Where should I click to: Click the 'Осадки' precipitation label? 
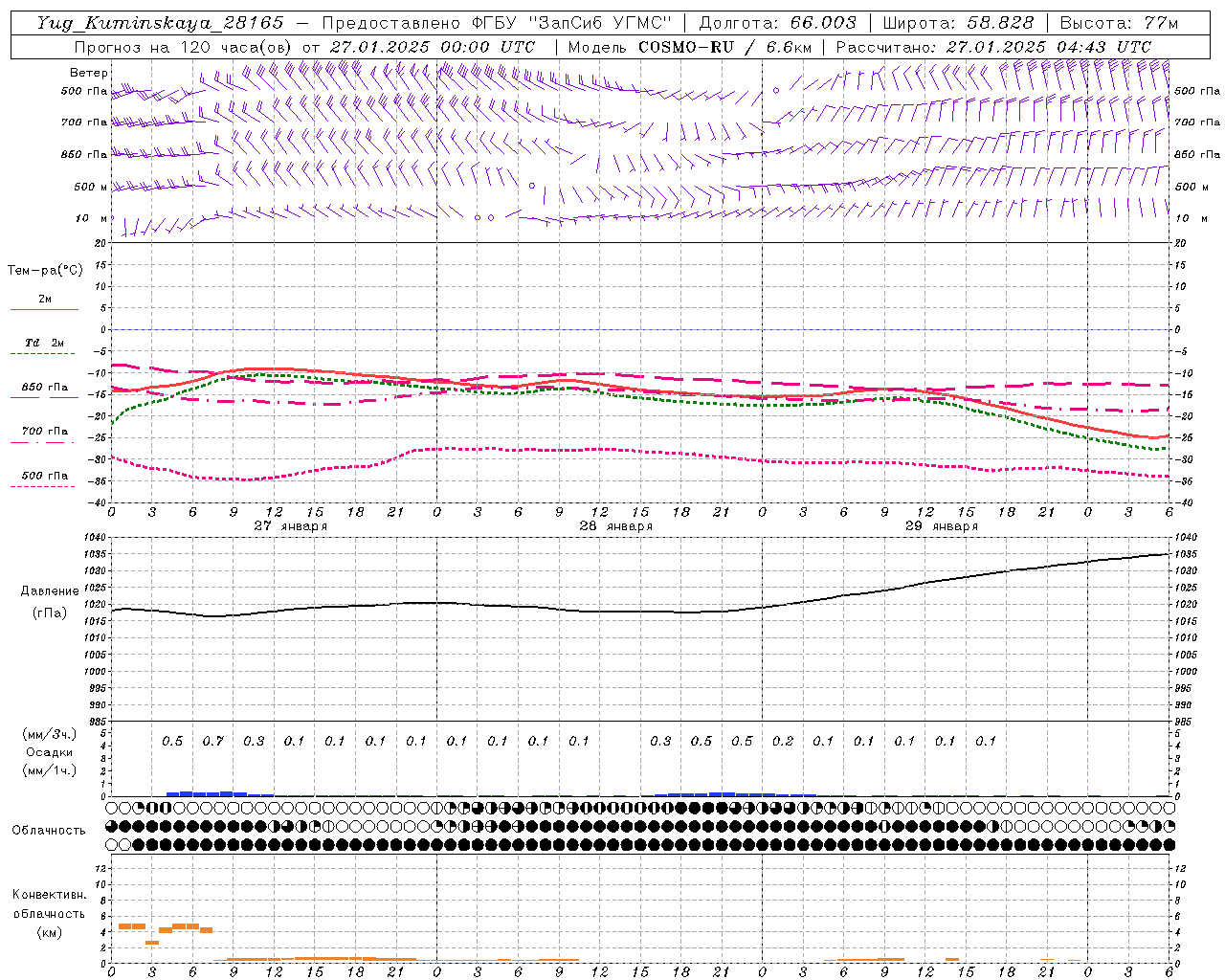(50, 752)
